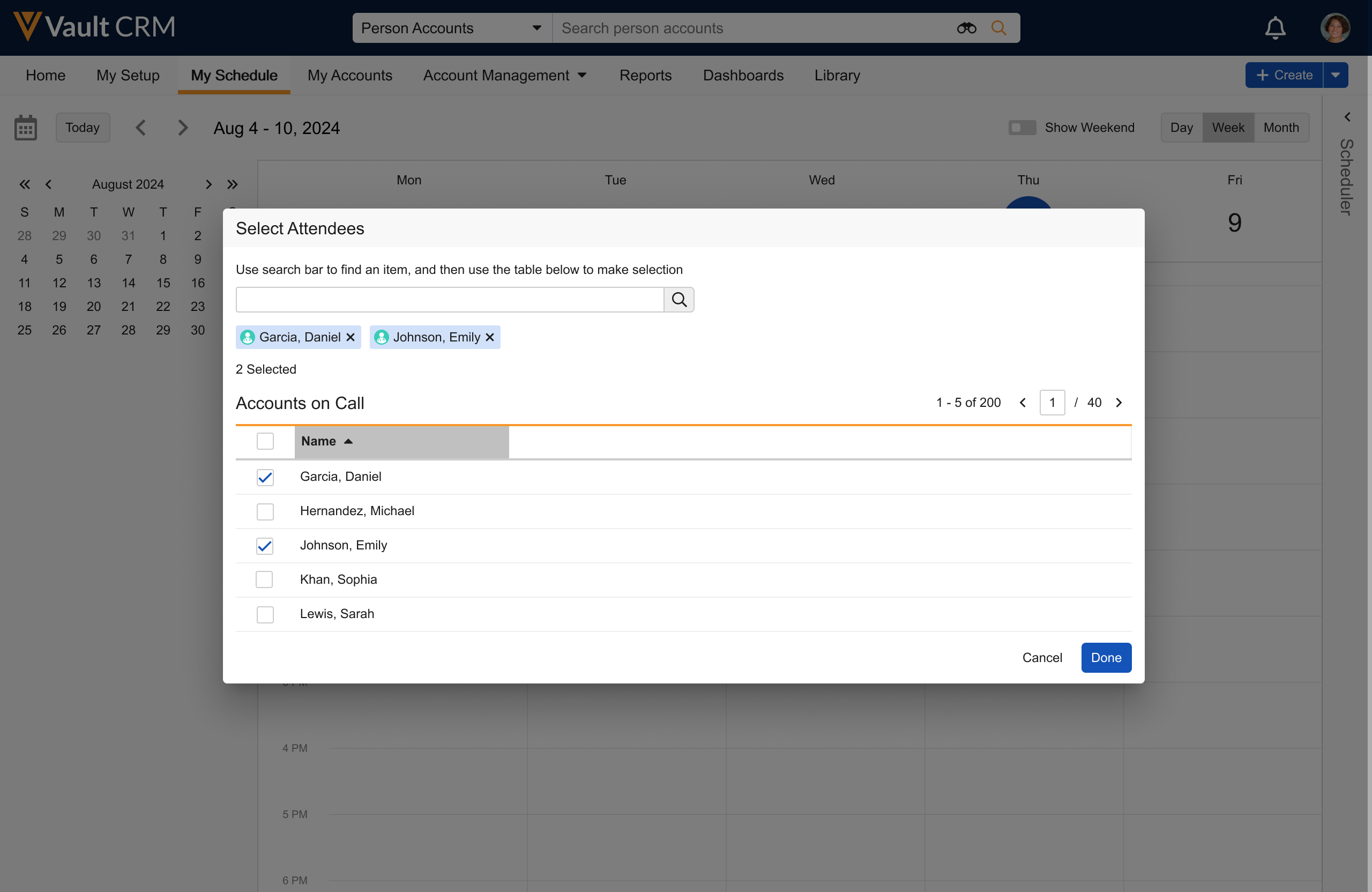Check the Hernandez, Michael checkbox
Viewport: 1372px width, 892px height.
point(265,511)
